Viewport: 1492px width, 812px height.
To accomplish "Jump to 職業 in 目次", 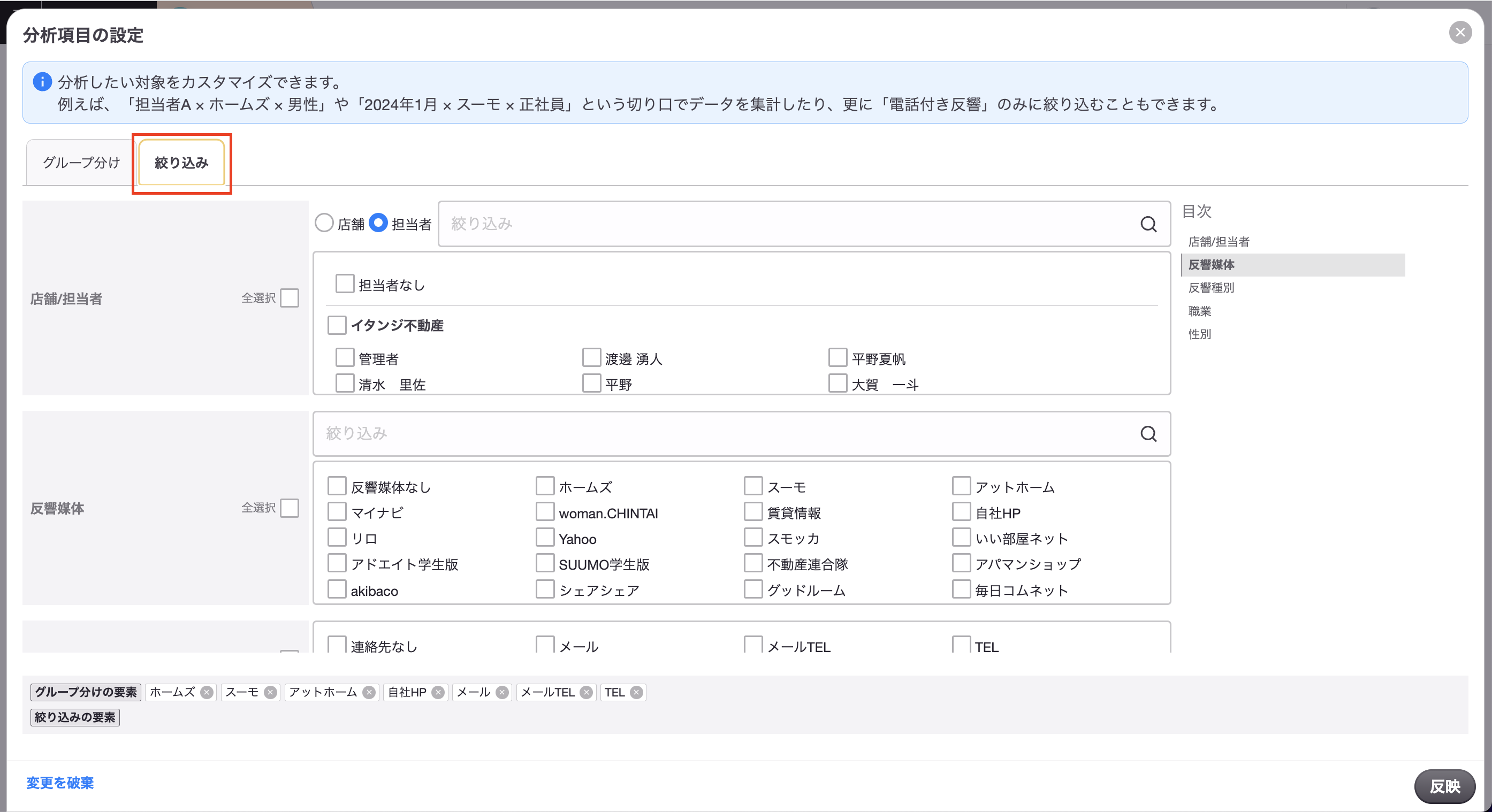I will 1199,311.
